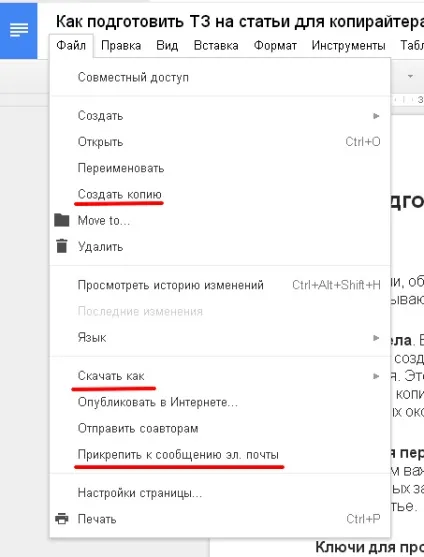Choose Совместный доступ

[x=220, y=77]
